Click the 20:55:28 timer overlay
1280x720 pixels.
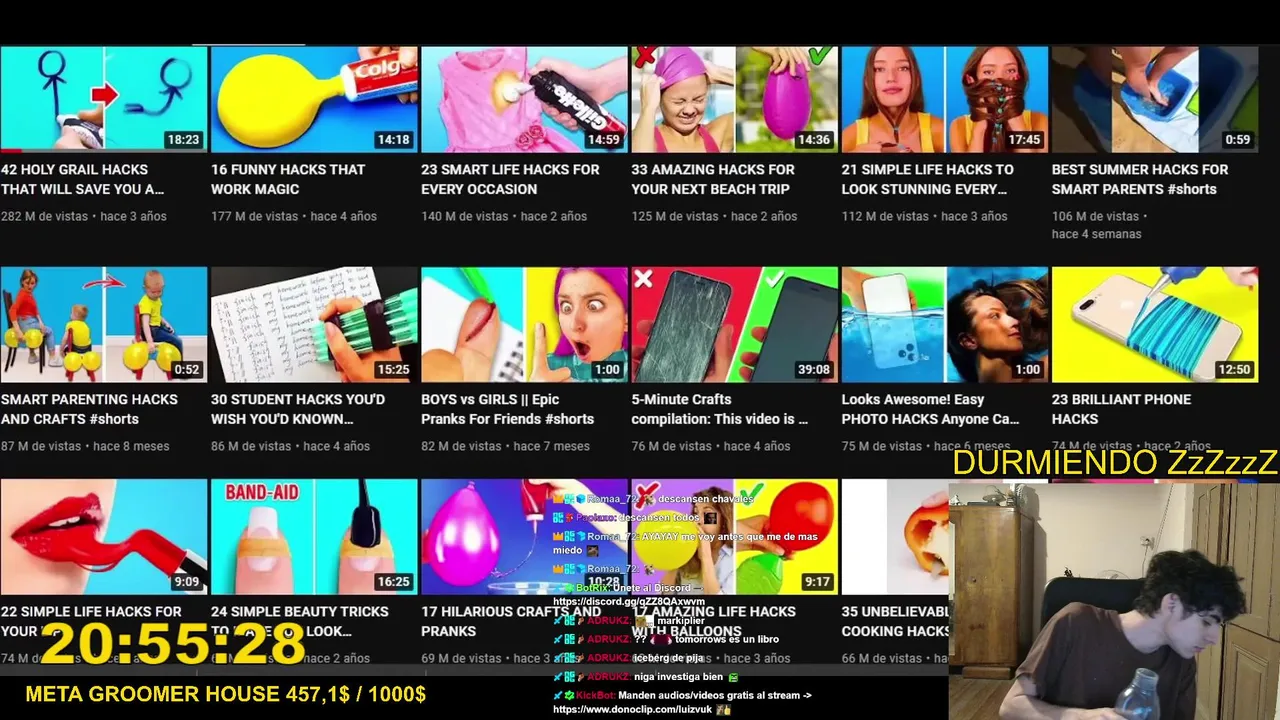click(172, 643)
